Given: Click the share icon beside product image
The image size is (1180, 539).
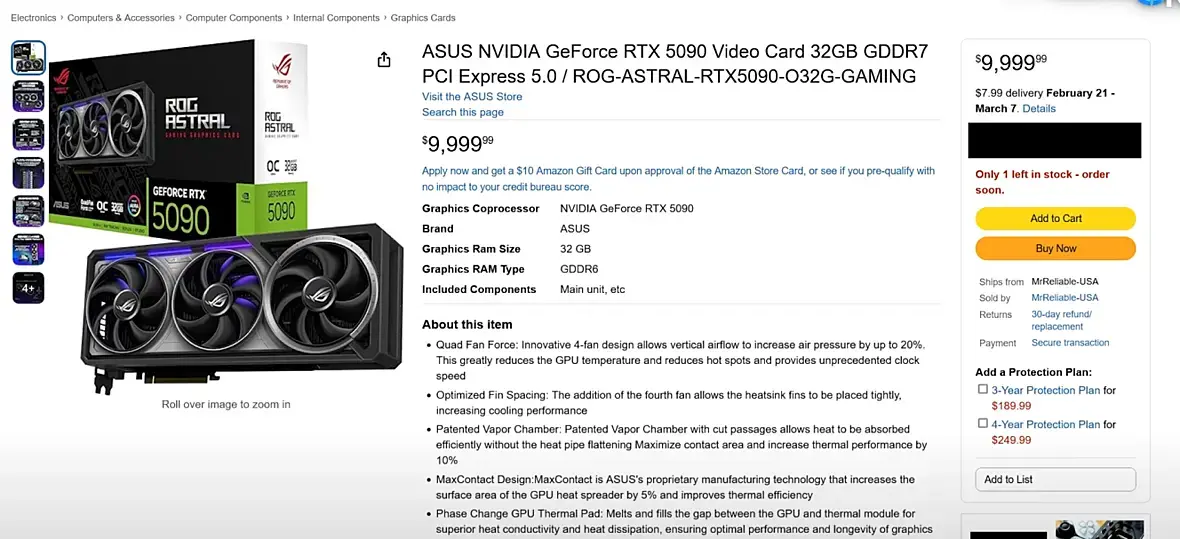Looking at the screenshot, I should [384, 60].
